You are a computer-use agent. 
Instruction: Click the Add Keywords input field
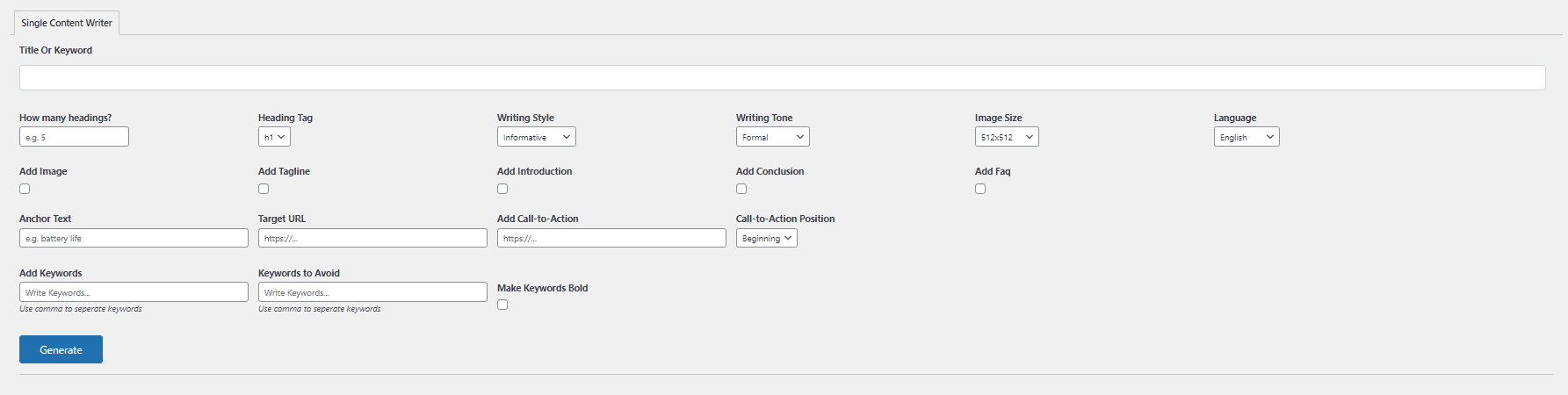tap(134, 292)
